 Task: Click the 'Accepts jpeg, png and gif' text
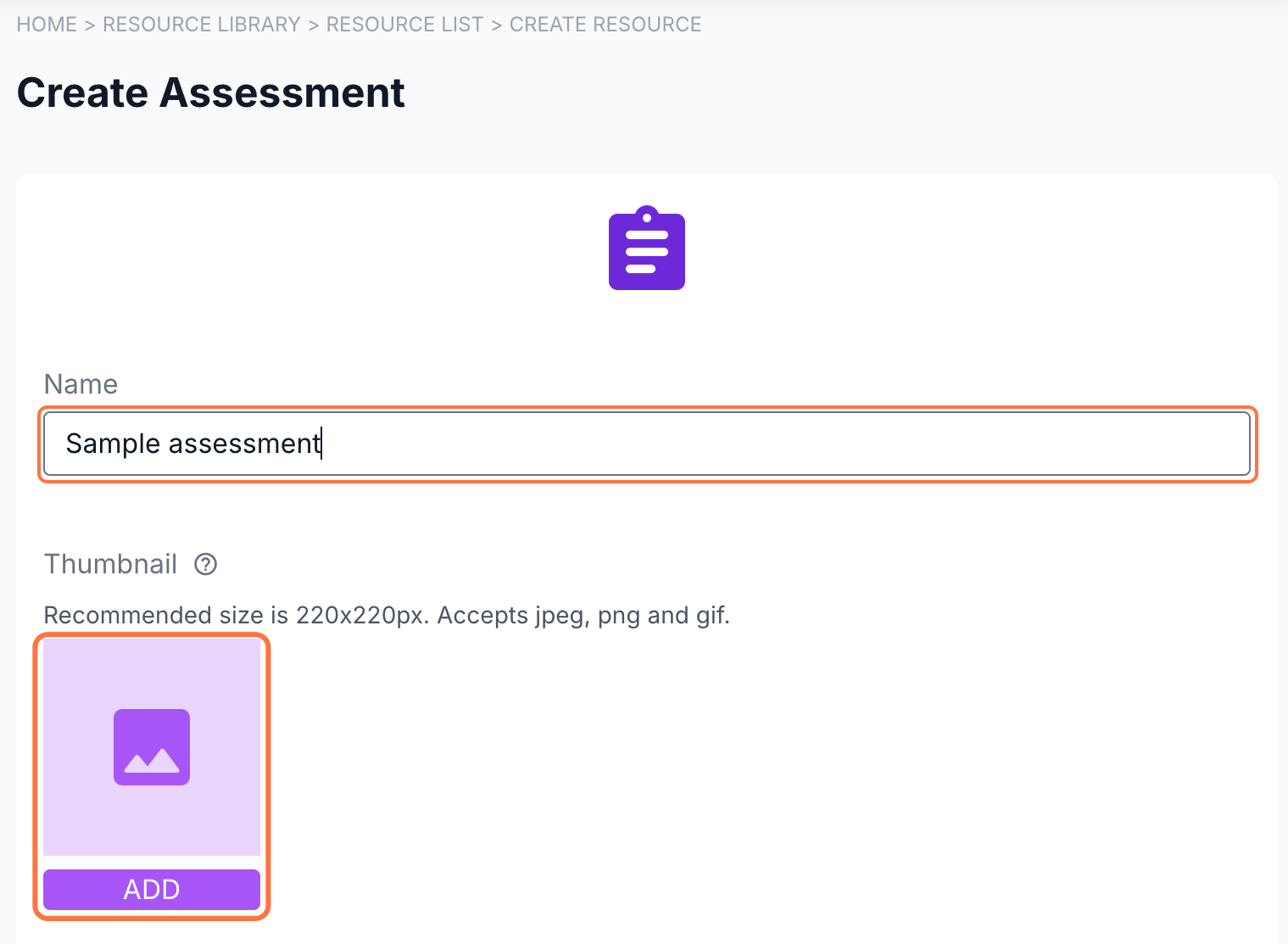point(583,615)
